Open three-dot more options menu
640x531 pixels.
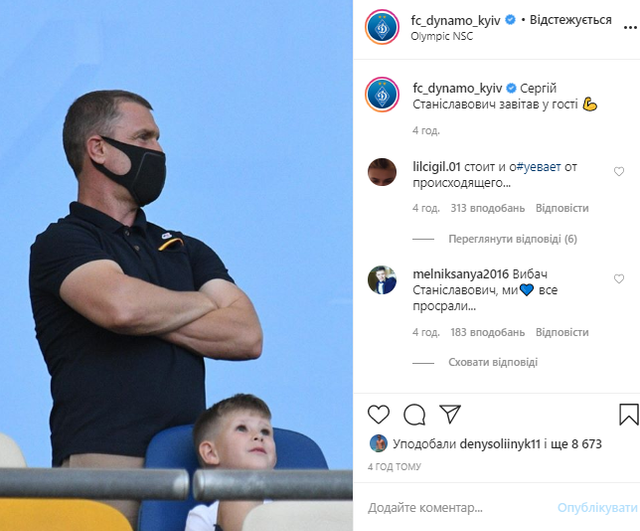pos(630,28)
